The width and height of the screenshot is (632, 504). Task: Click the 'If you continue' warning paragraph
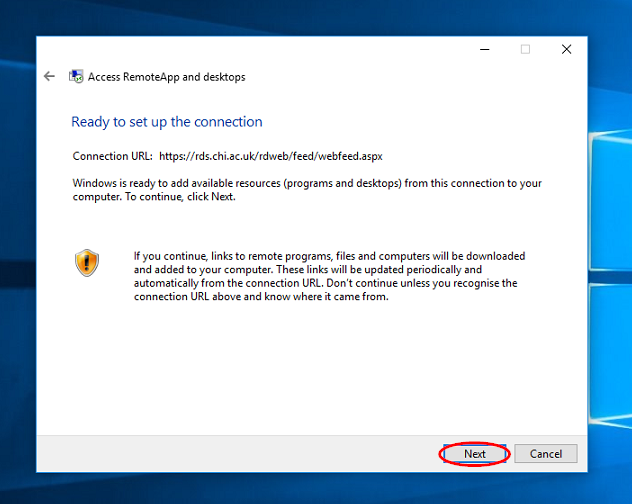click(329, 276)
